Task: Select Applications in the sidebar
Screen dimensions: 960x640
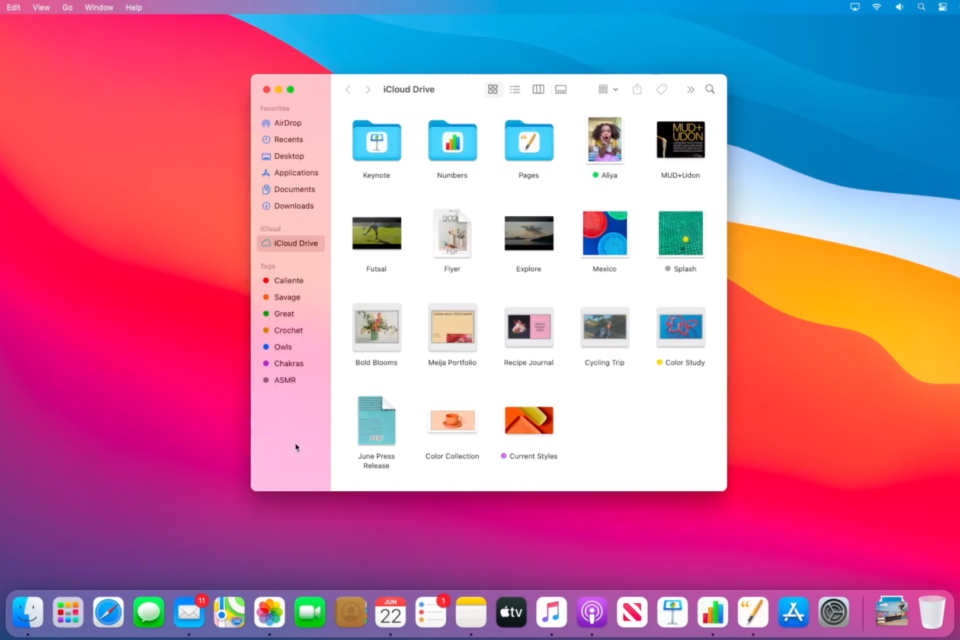Action: pos(296,173)
